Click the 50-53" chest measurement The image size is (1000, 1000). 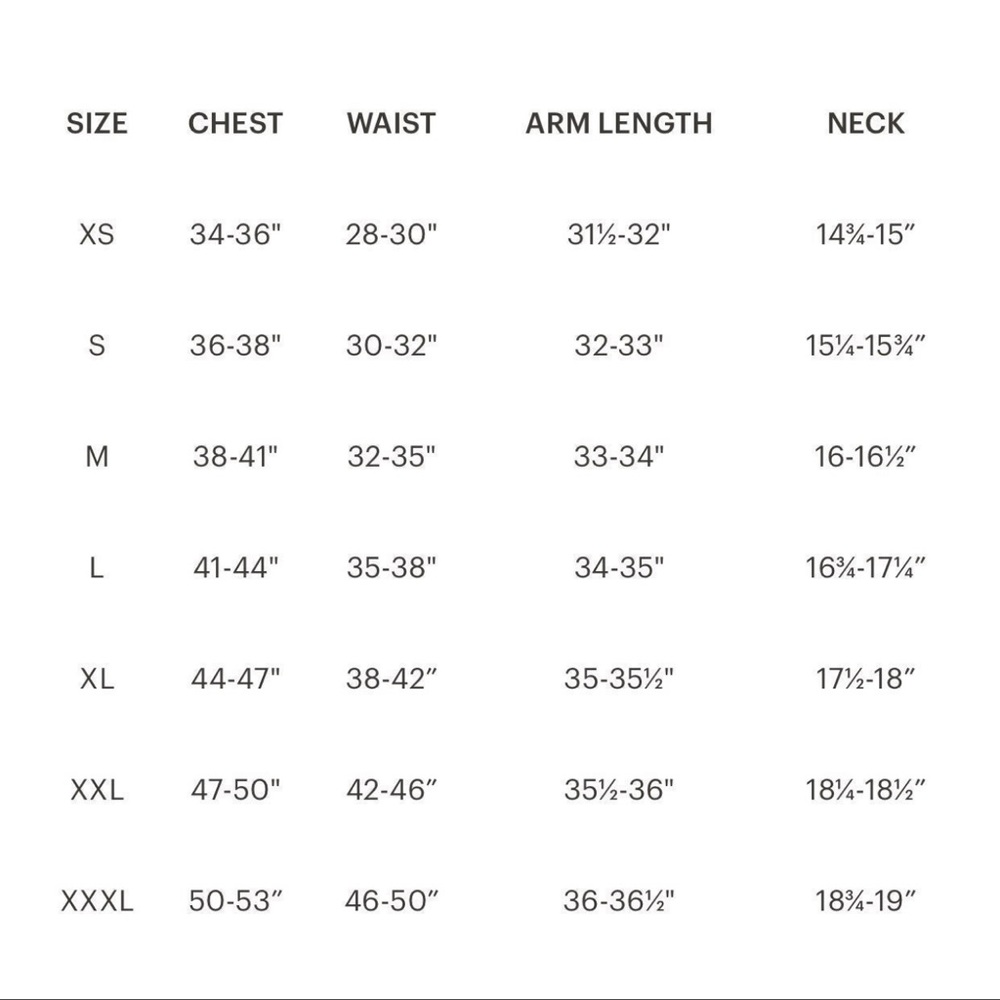235,901
